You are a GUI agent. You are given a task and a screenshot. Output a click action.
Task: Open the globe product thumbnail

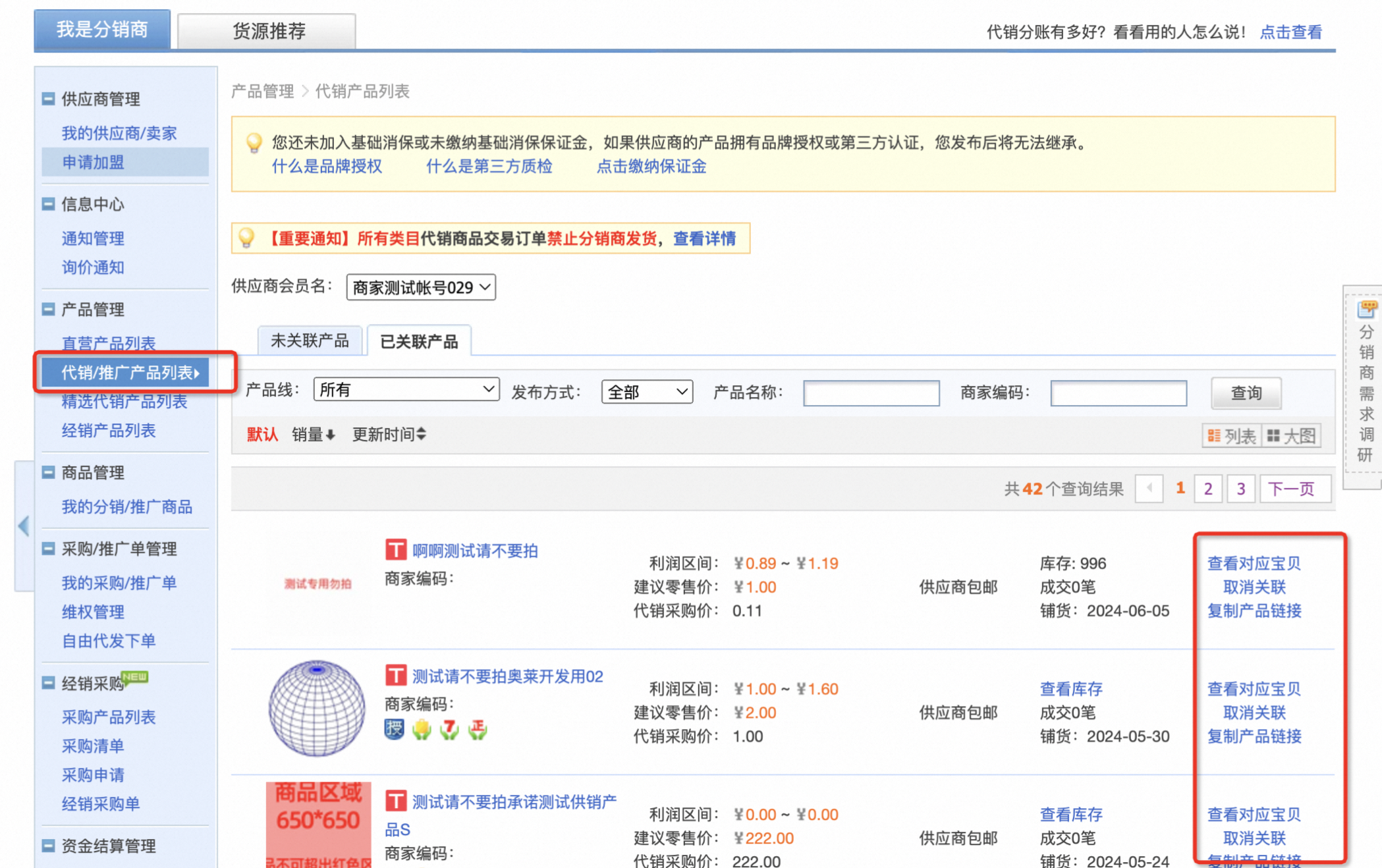(317, 708)
